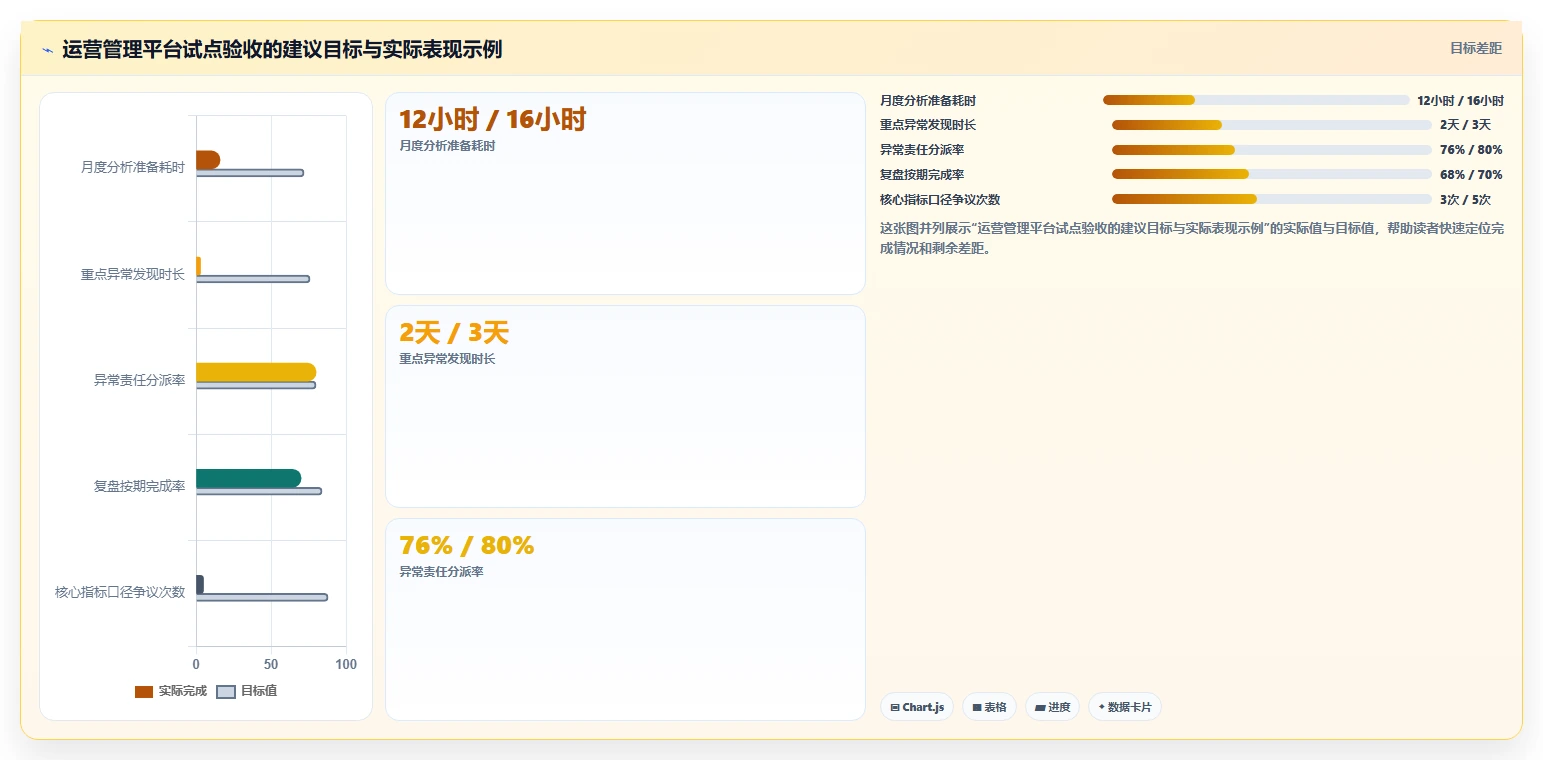
Task: Click the x-axis tick label 50
Action: click(271, 664)
